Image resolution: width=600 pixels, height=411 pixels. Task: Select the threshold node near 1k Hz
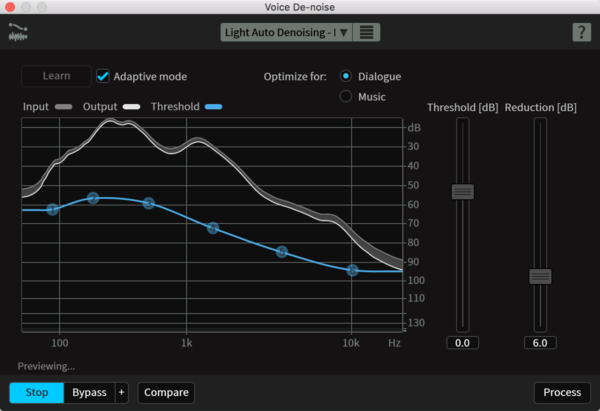[213, 228]
